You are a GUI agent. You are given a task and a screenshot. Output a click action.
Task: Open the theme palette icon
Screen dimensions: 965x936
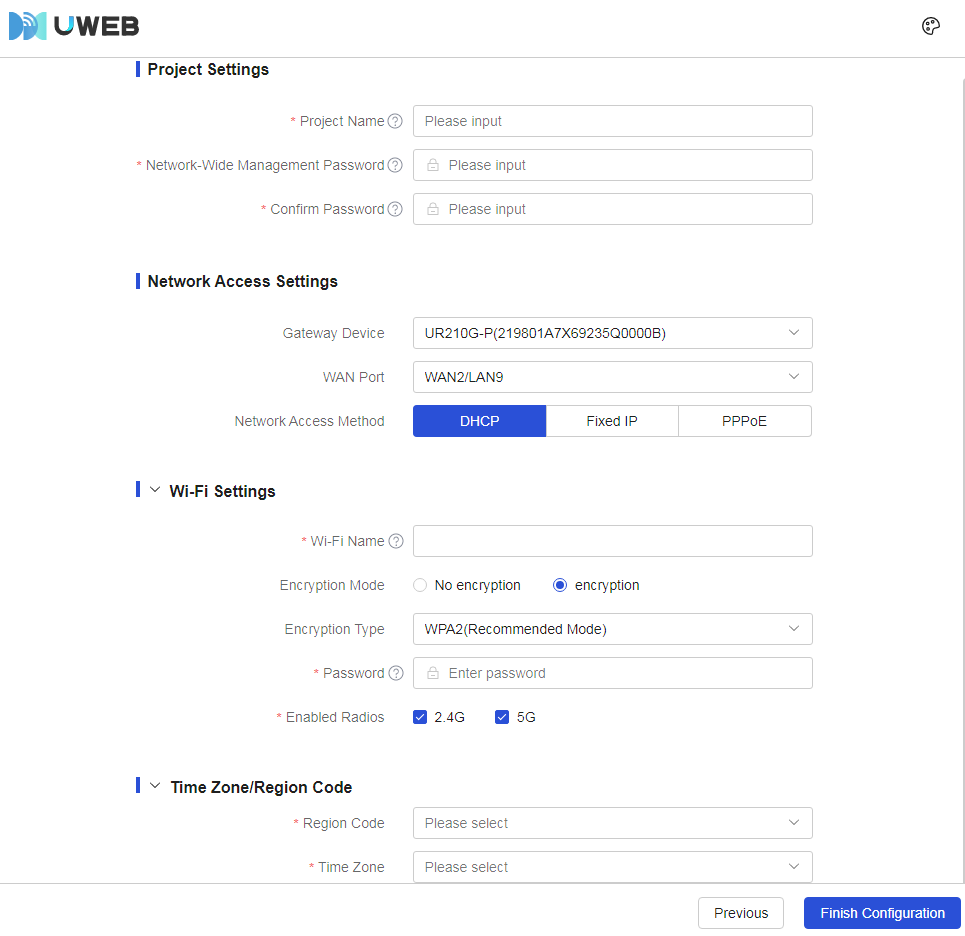[x=930, y=26]
